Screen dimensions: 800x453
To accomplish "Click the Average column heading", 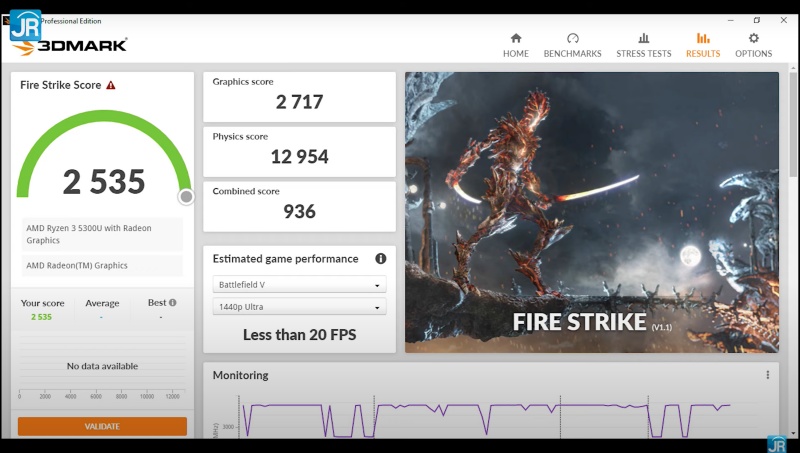I will click(102, 303).
